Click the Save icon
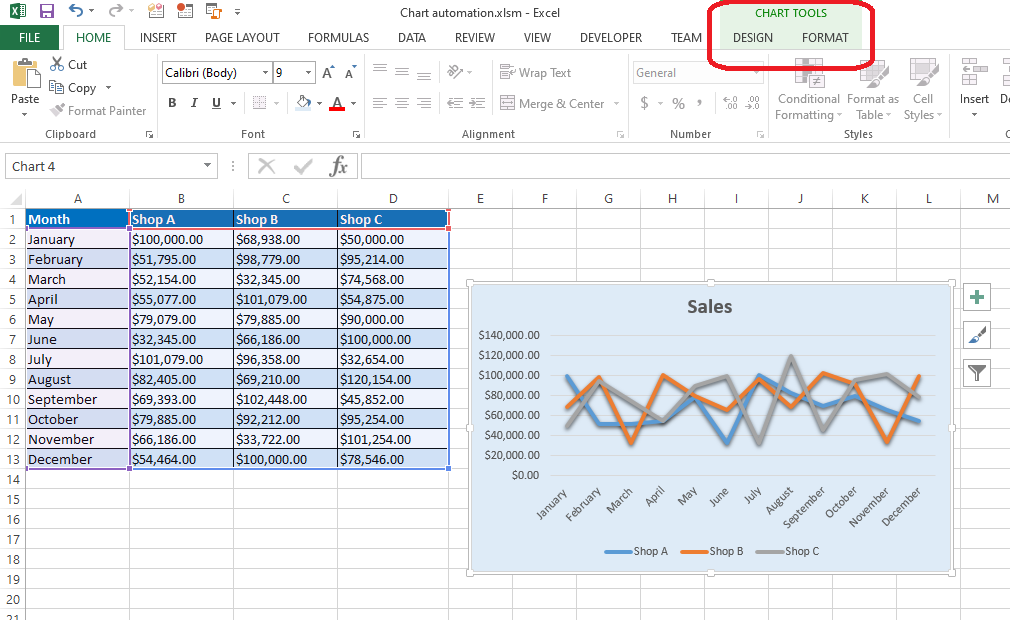This screenshot has width=1010, height=620. (48, 10)
